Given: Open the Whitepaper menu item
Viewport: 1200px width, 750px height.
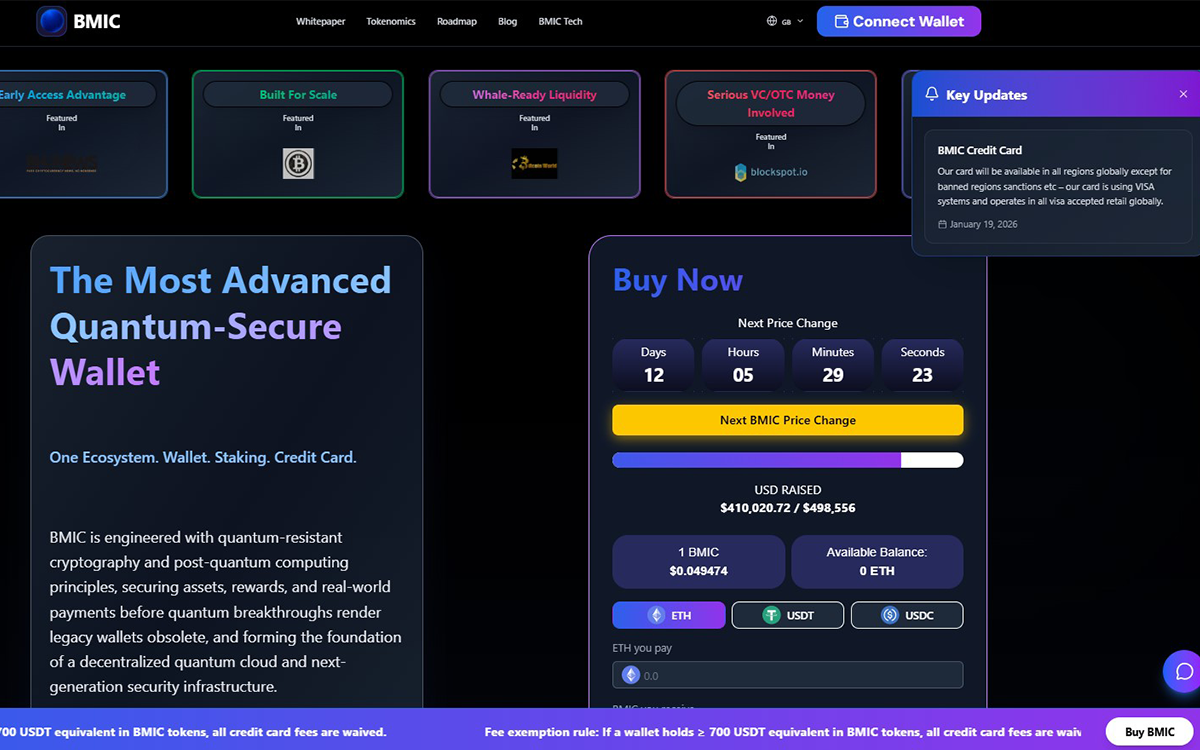Looking at the screenshot, I should coord(320,21).
